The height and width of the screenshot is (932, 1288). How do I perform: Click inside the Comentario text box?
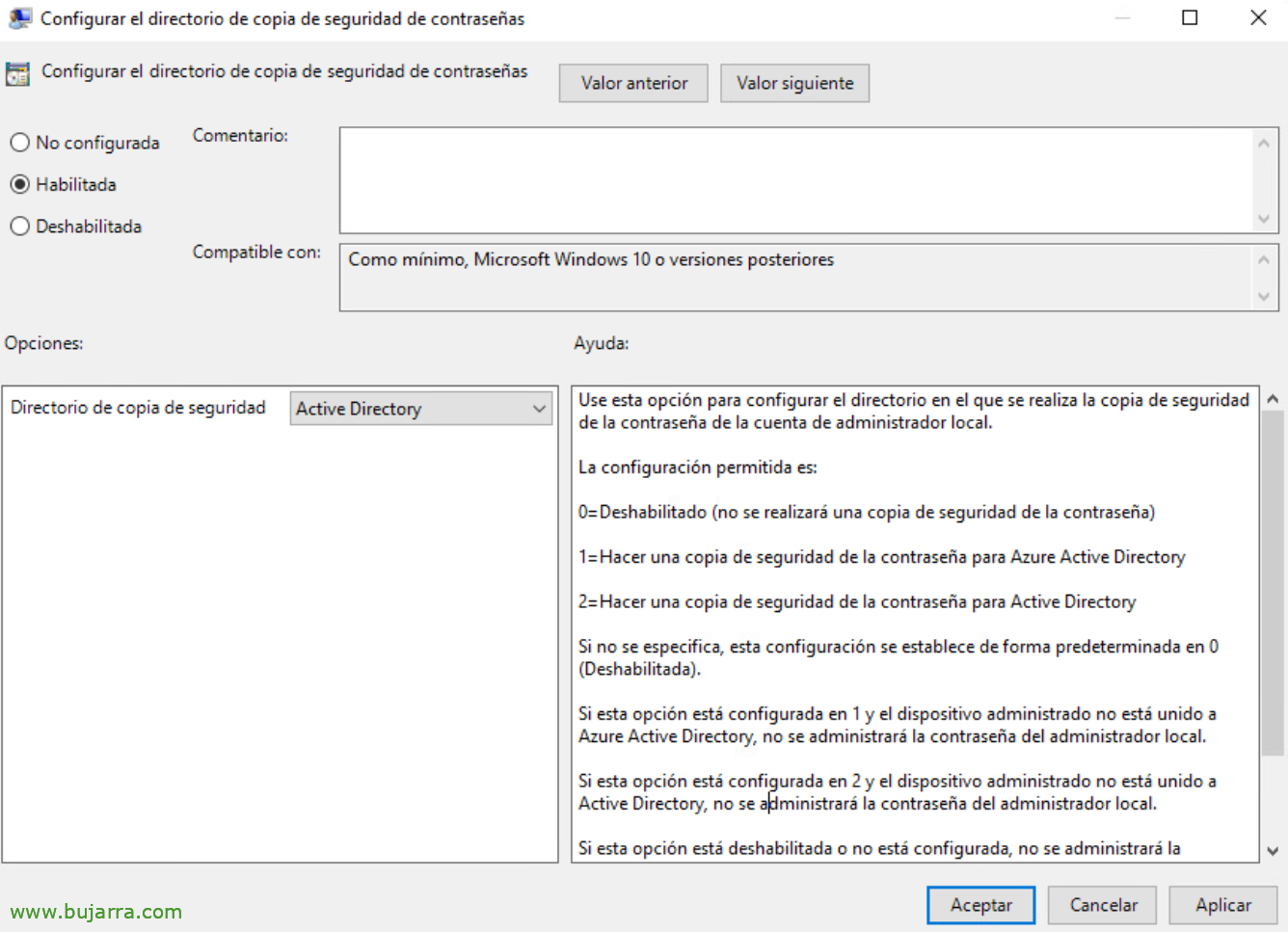[796, 180]
